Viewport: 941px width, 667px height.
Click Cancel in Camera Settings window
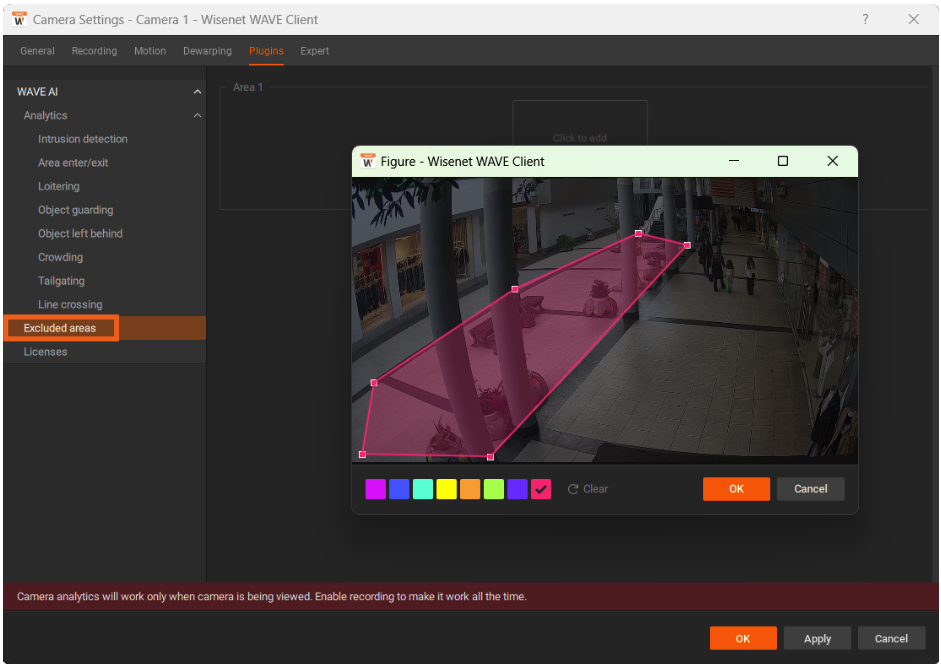coord(891,638)
